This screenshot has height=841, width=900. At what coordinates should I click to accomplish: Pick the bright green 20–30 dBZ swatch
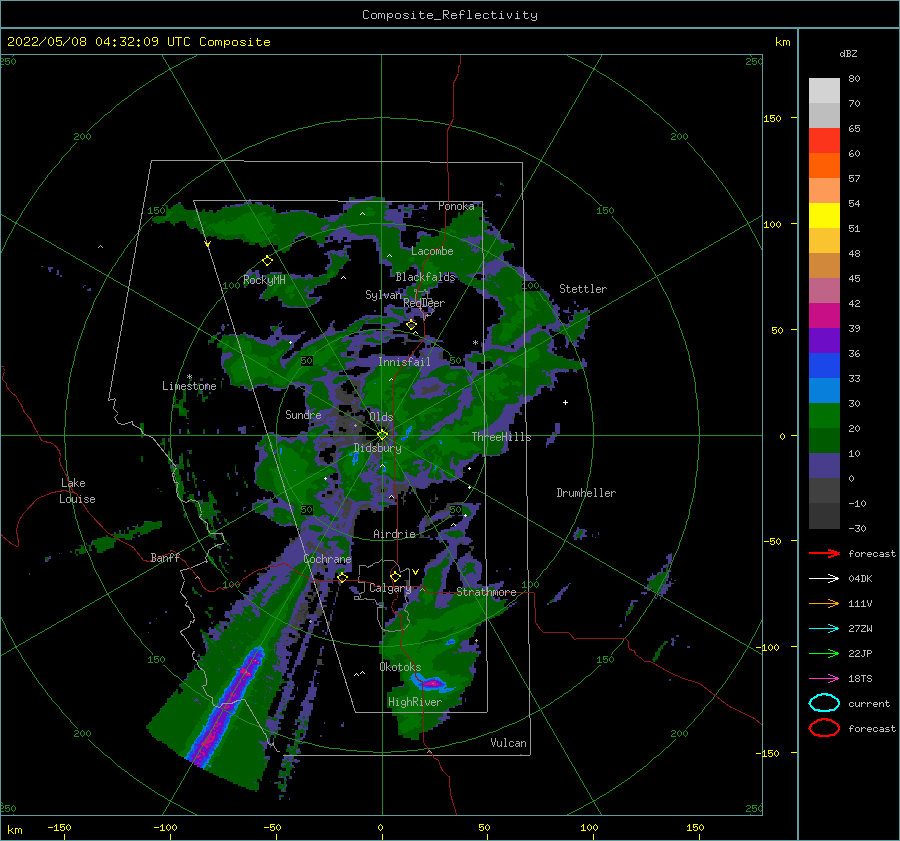click(824, 415)
